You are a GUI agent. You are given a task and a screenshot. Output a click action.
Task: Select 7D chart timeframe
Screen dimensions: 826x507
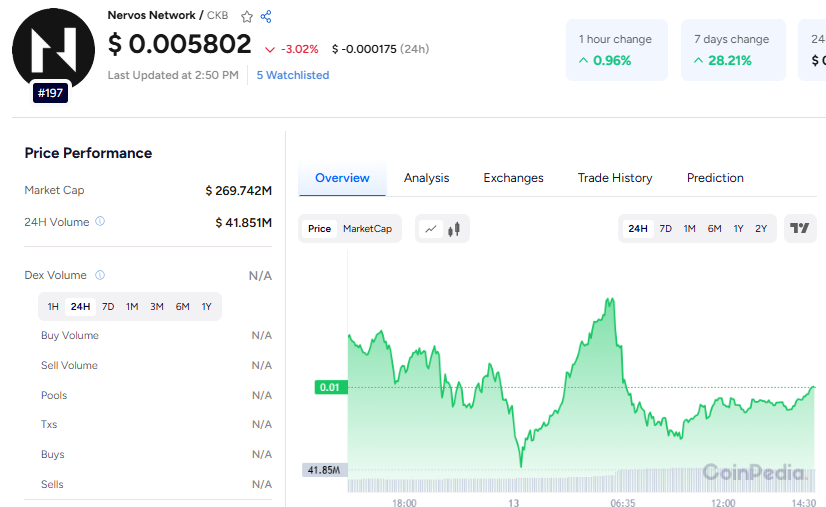[x=665, y=229]
